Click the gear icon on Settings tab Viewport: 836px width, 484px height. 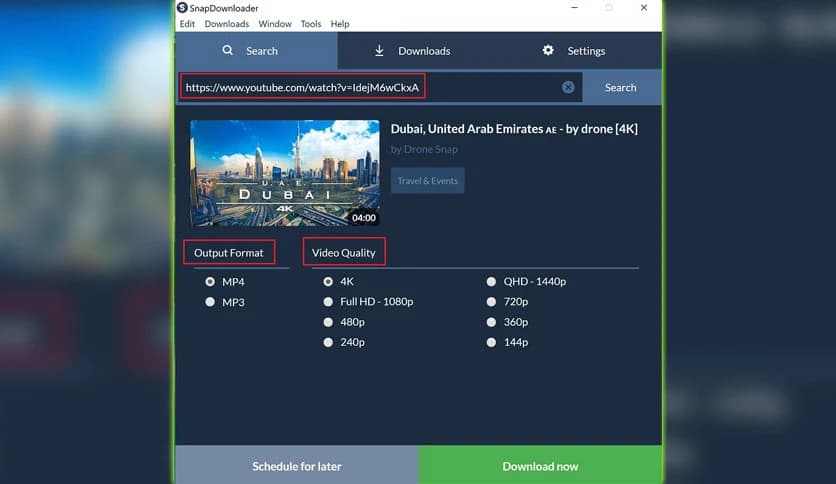coord(548,50)
